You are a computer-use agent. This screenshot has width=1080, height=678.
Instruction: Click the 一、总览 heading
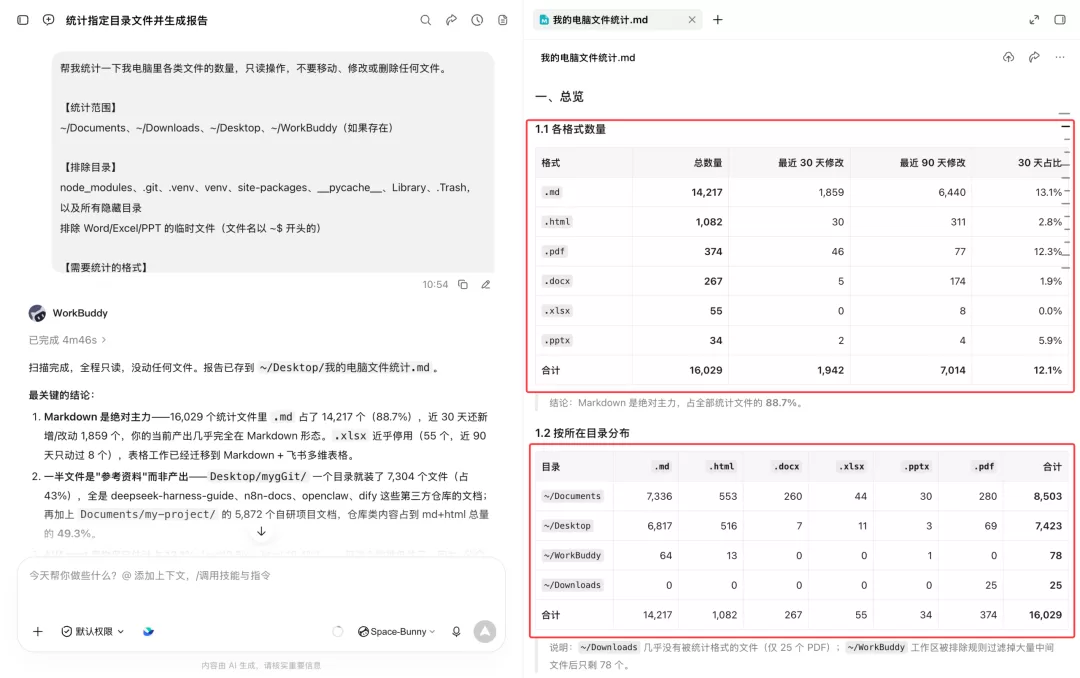point(559,96)
